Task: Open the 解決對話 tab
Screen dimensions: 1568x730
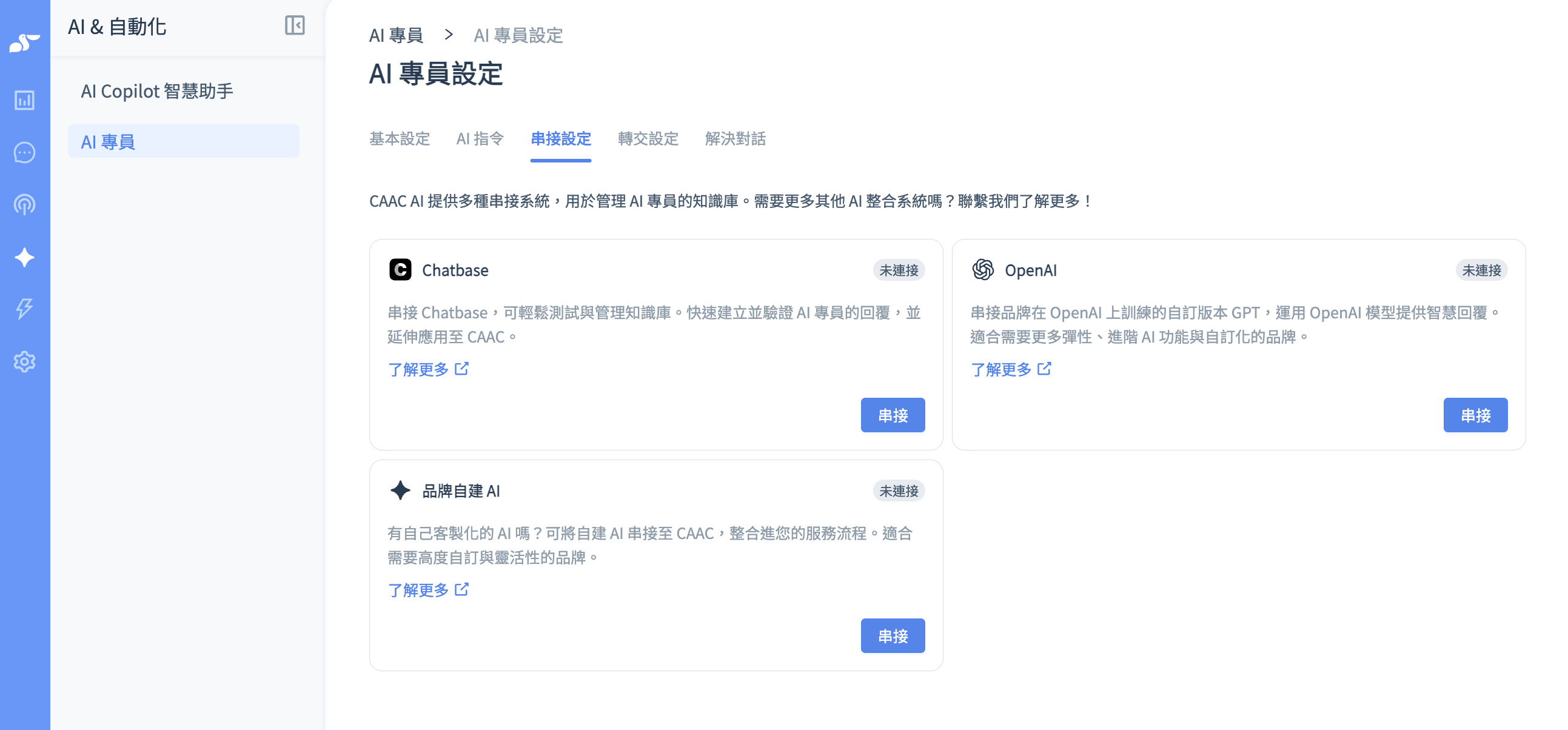Action: click(x=735, y=139)
